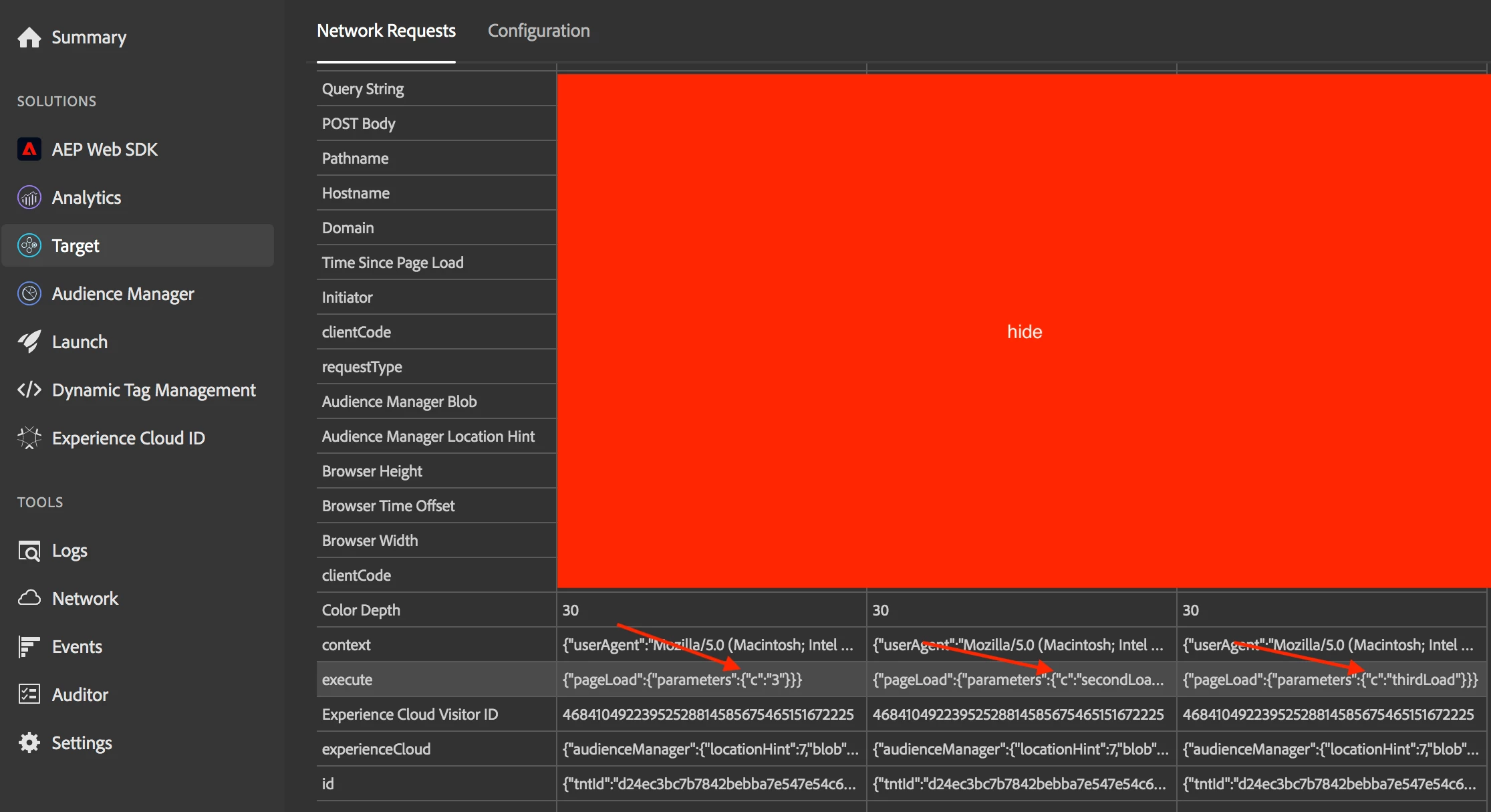Select the Experience Cloud Visitor ID row label

410,714
